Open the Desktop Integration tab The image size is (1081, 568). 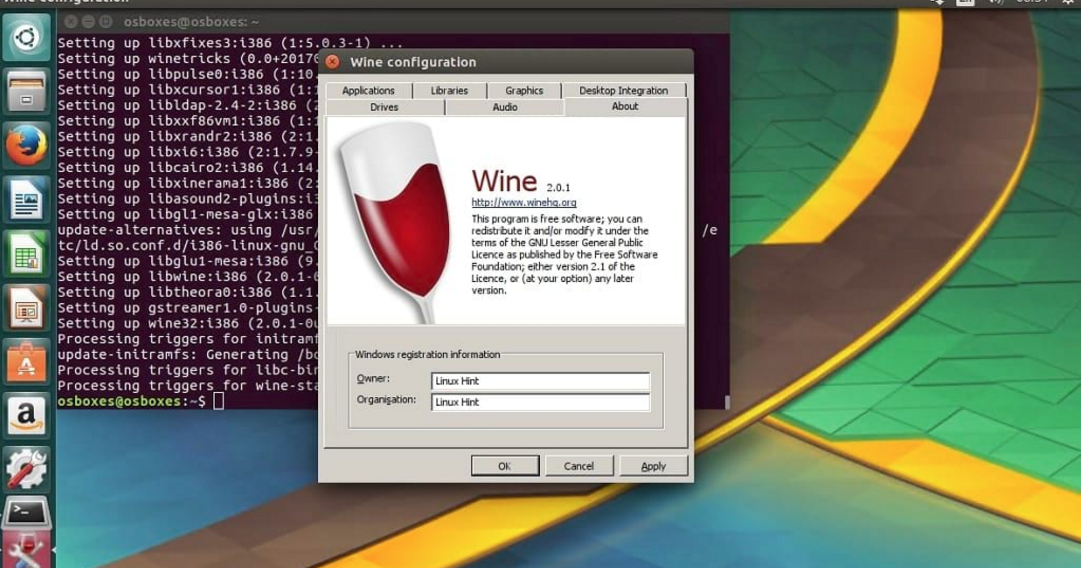(623, 90)
